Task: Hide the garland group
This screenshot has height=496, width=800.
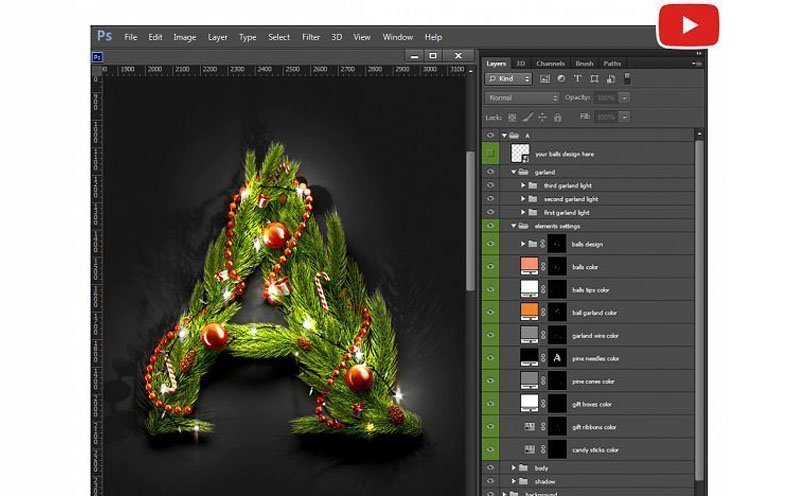Action: tap(491, 172)
